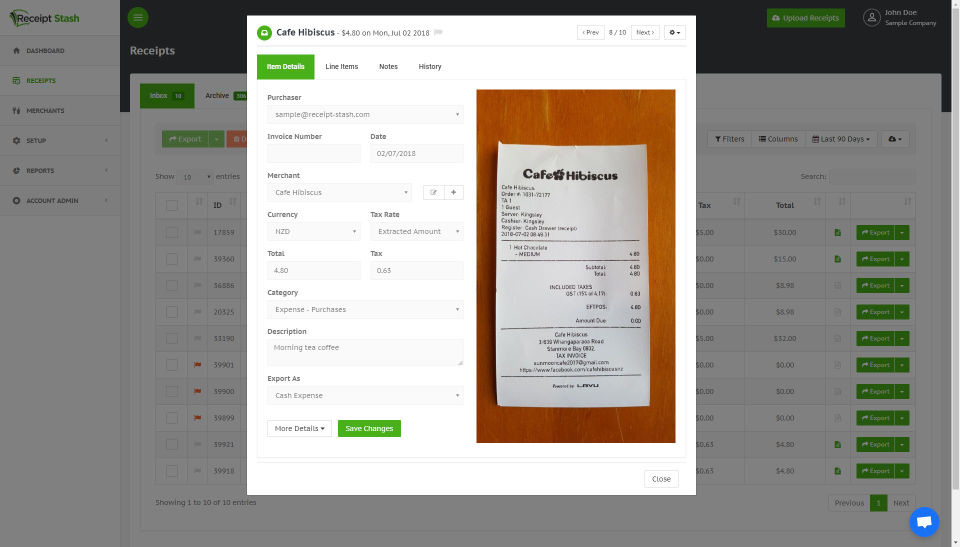
Task: Open the cloud download dropdown icon
Action: [895, 139]
